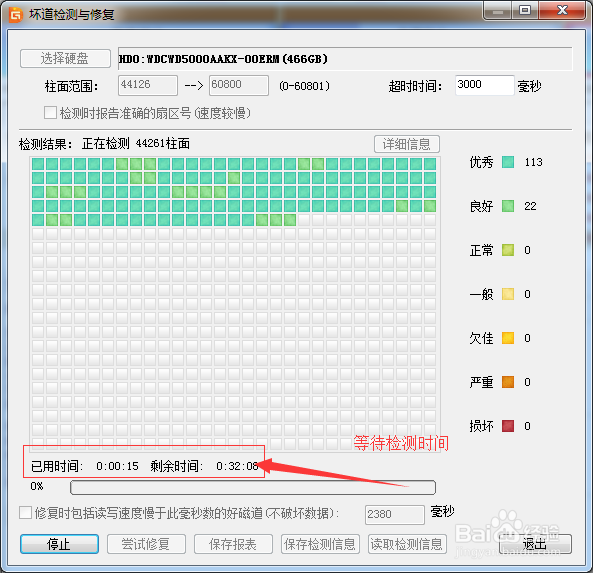Screen dimensions: 593x573
Task: Click the 已用时间 0:00:15 text
Action: click(85, 466)
